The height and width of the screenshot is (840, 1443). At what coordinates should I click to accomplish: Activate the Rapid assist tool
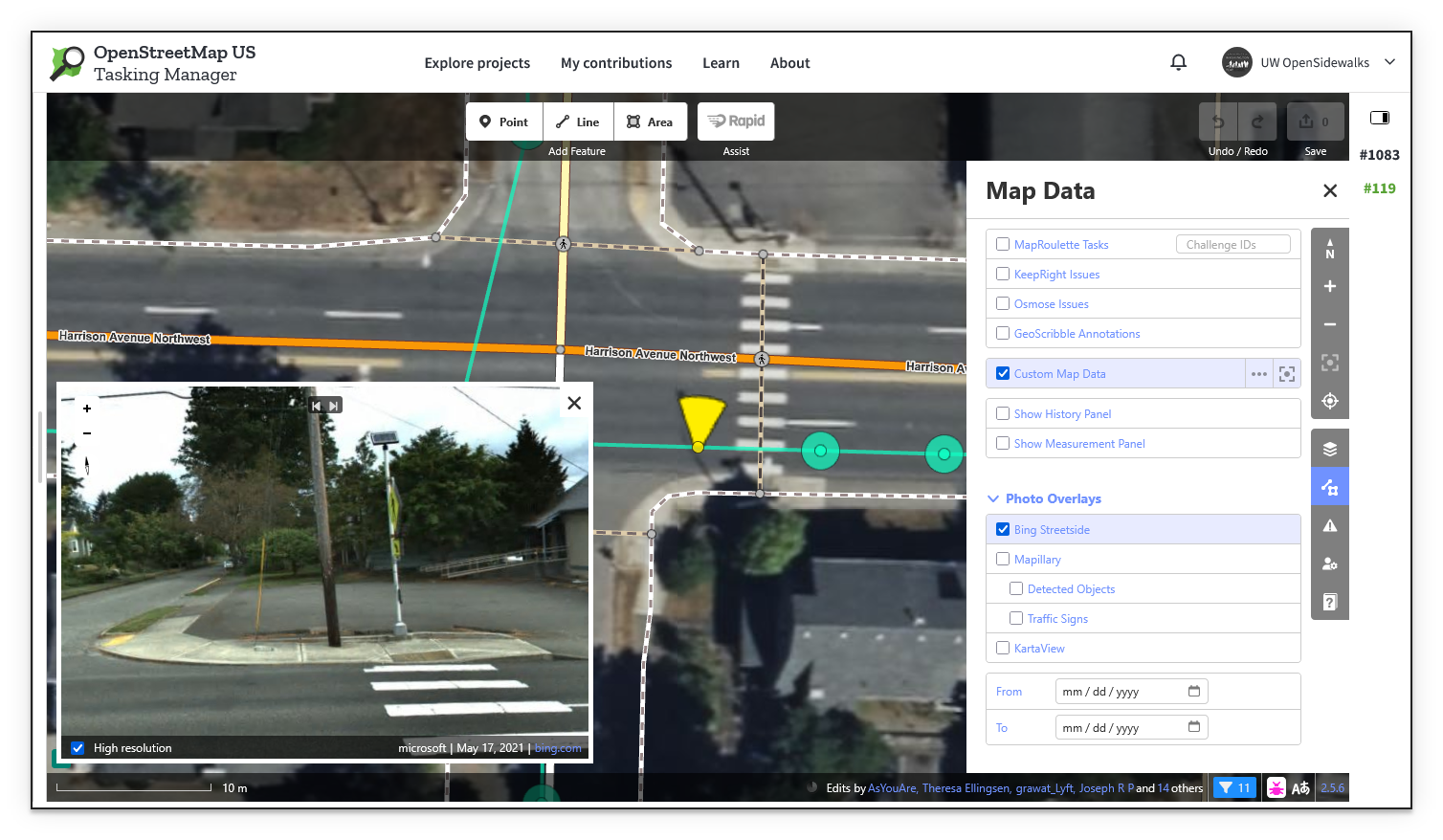pyautogui.click(x=735, y=122)
